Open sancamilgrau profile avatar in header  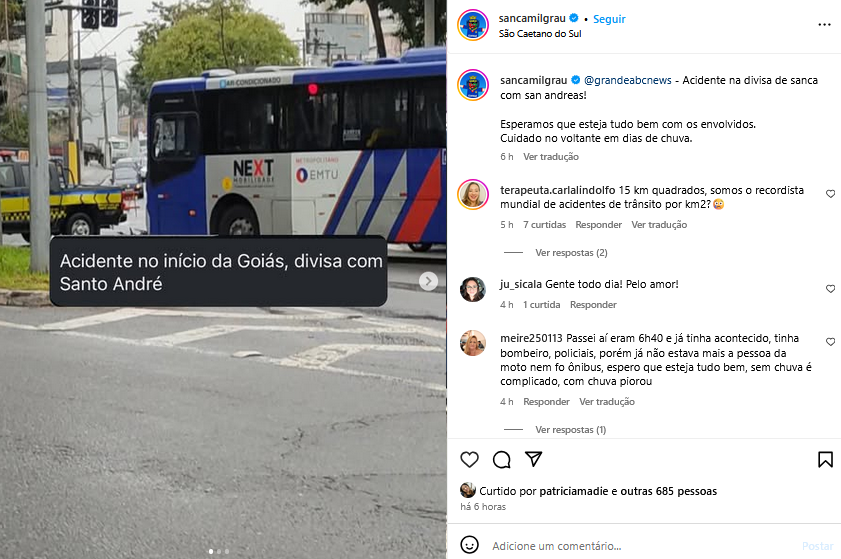coord(473,25)
